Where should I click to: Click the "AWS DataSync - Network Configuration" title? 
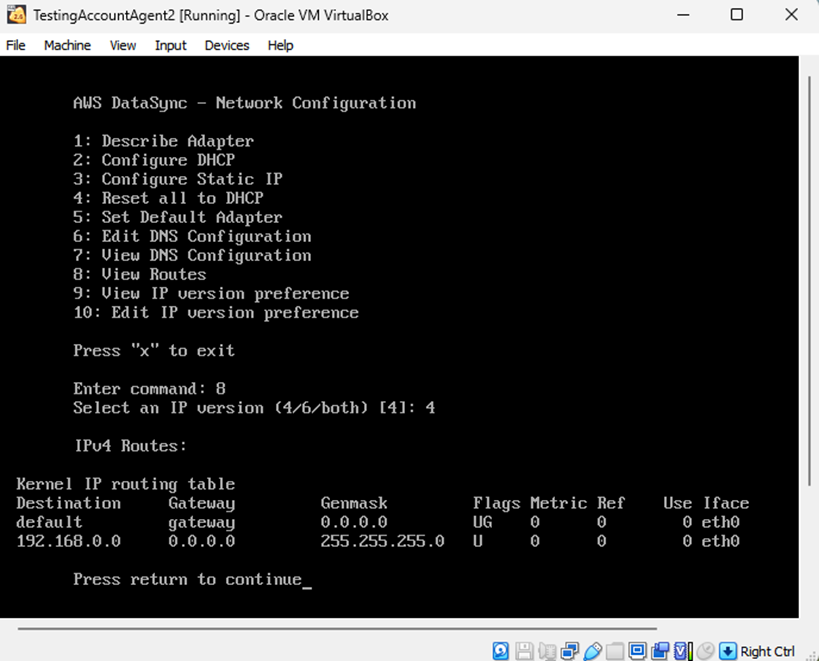(x=244, y=103)
